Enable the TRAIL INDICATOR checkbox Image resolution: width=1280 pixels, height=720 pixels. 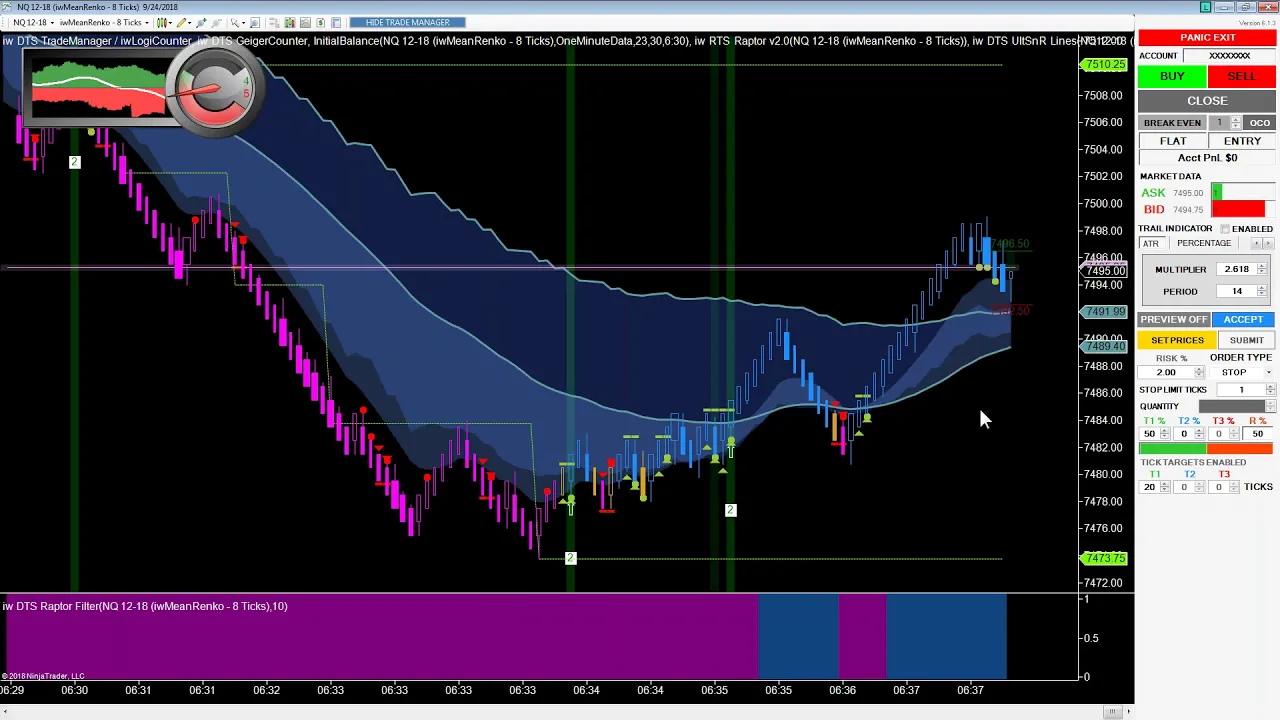(x=1225, y=229)
